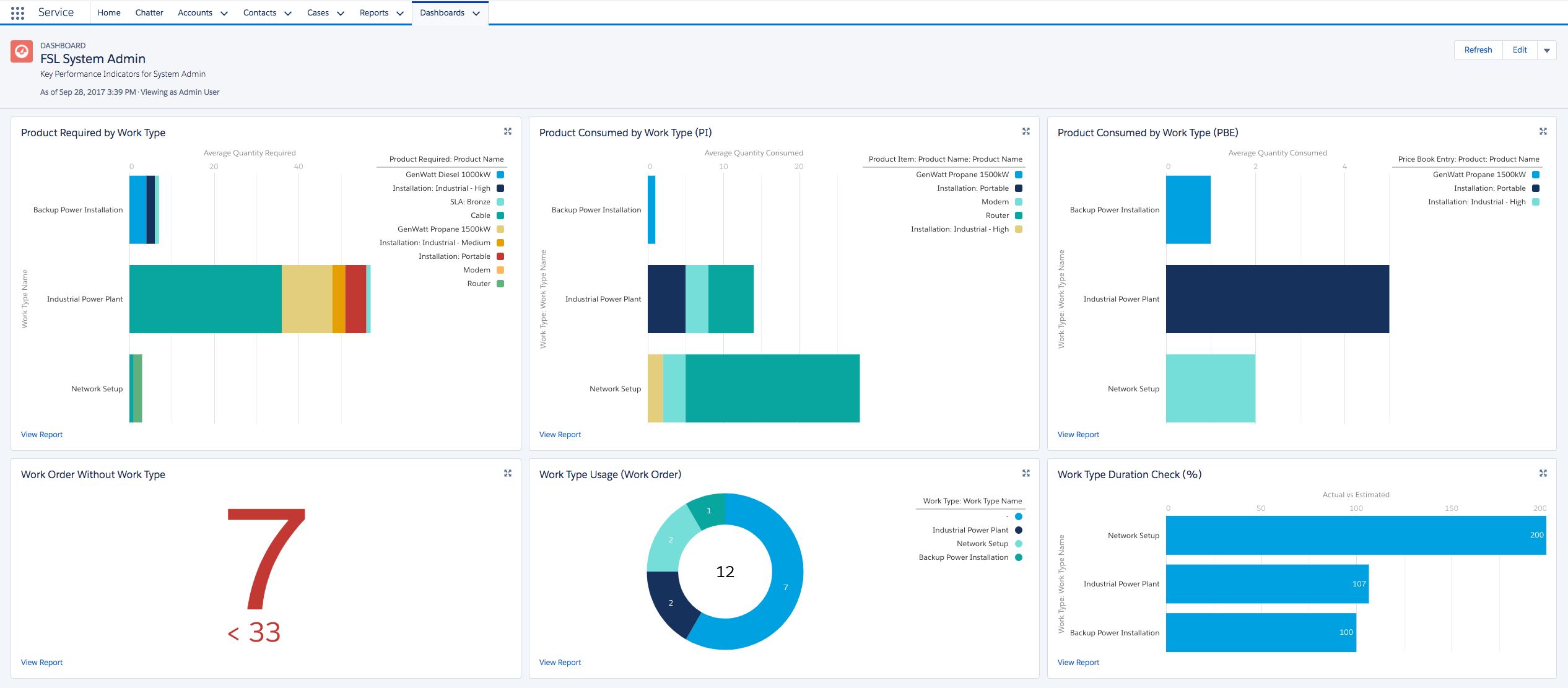
Task: Expand the Work Type Duration Check widget
Action: [1543, 473]
